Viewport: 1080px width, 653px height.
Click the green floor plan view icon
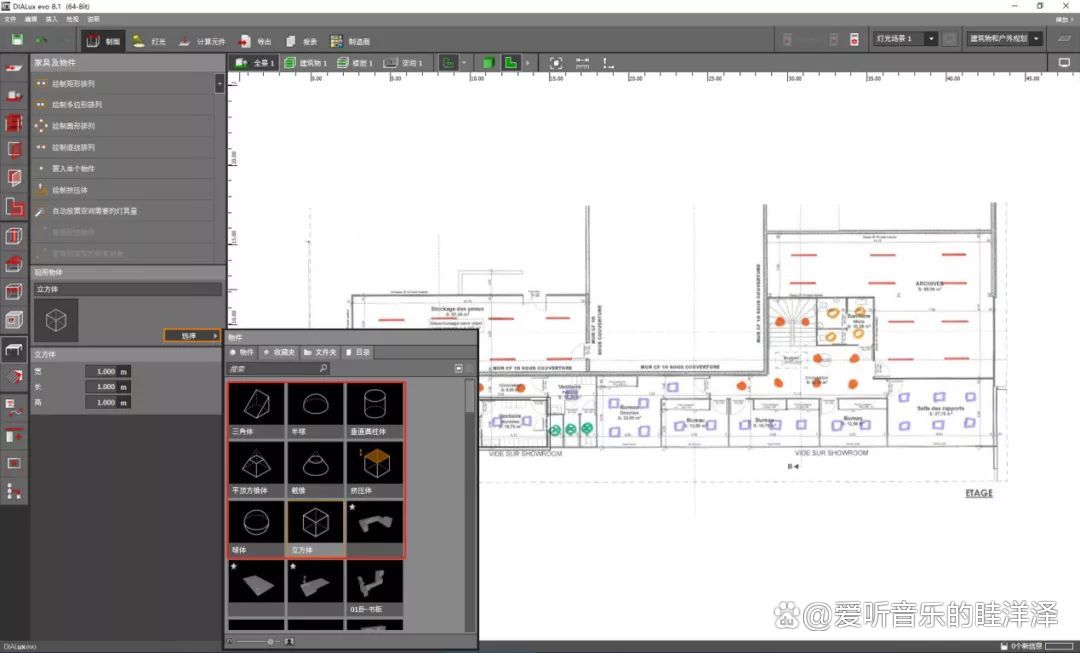tap(448, 63)
